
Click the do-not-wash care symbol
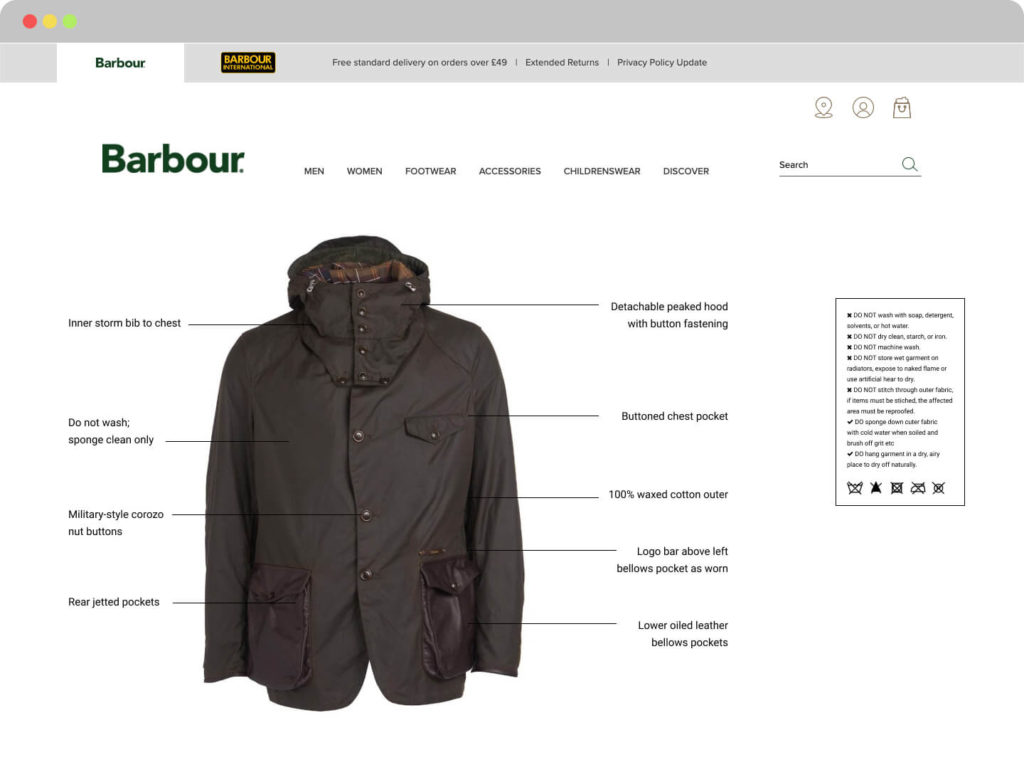click(x=854, y=488)
